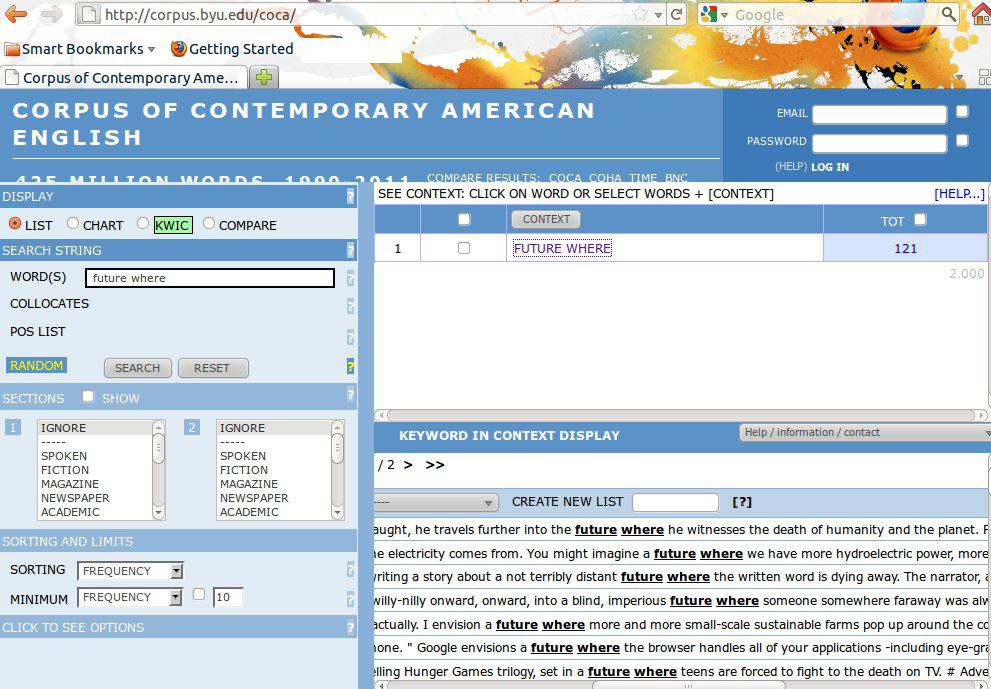
Task: Open help icon beside CLICK TO SEE OPTIONS
Action: [350, 628]
